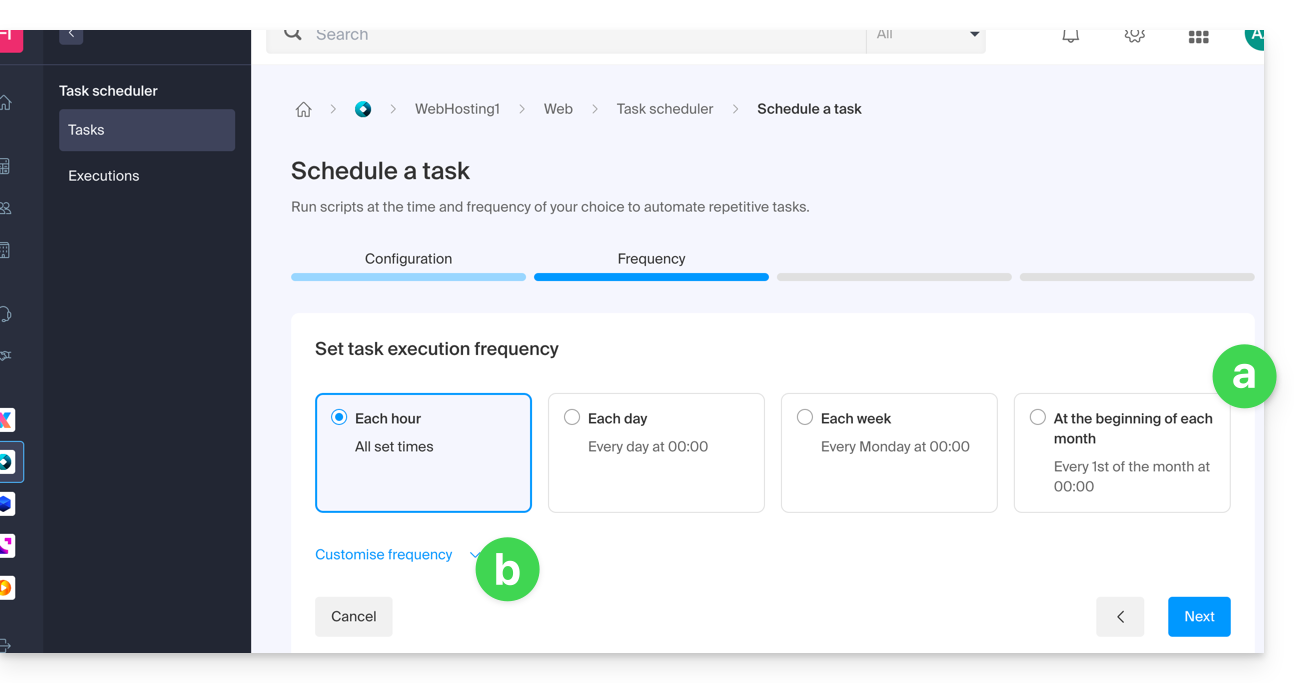1294x683 pixels.
Task: Select the Each week radio option
Action: [x=805, y=418]
